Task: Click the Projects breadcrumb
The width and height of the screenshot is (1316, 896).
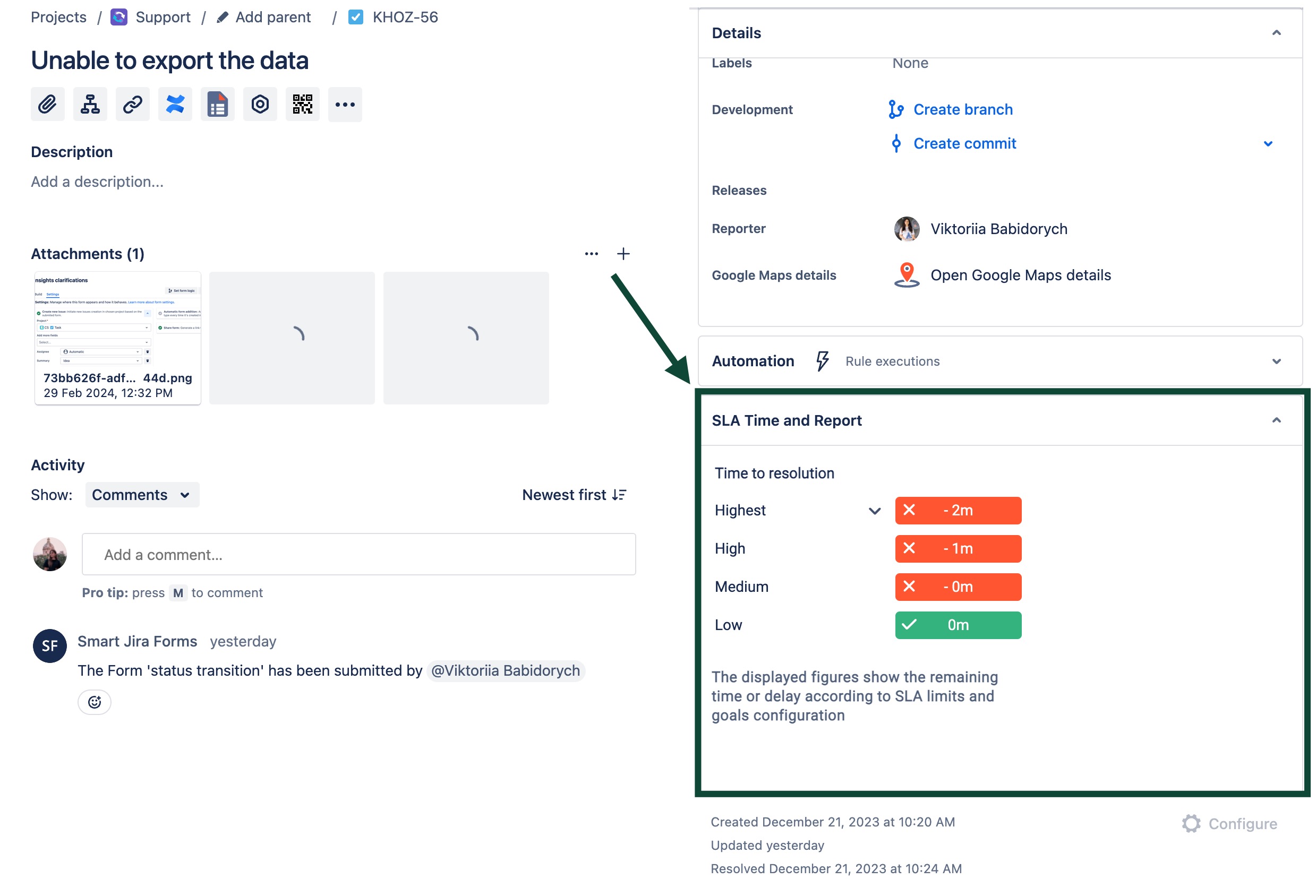Action: (58, 17)
